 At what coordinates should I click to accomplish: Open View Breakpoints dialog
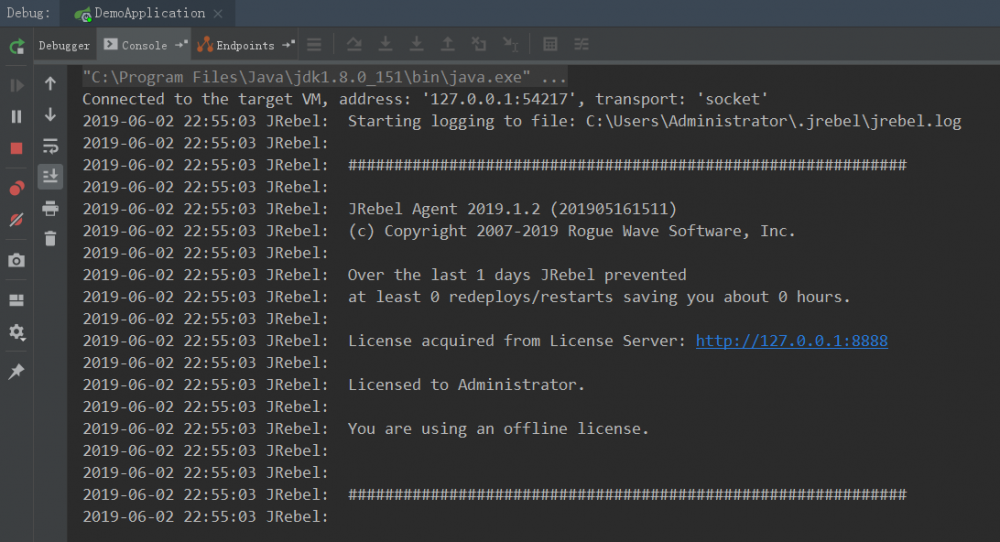click(16, 188)
